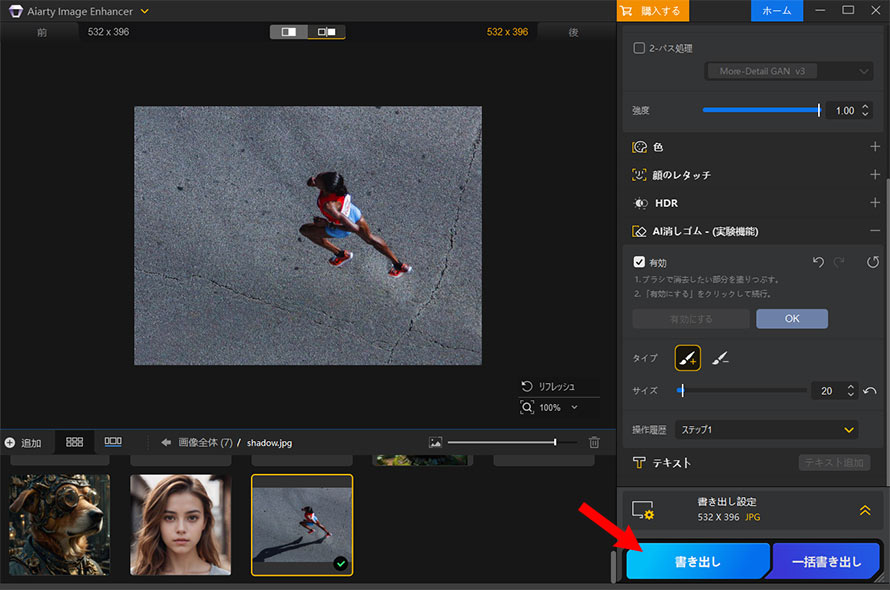The width and height of the screenshot is (890, 590).
Task: Collapse the AI消しゴム panel
Action: [x=872, y=230]
